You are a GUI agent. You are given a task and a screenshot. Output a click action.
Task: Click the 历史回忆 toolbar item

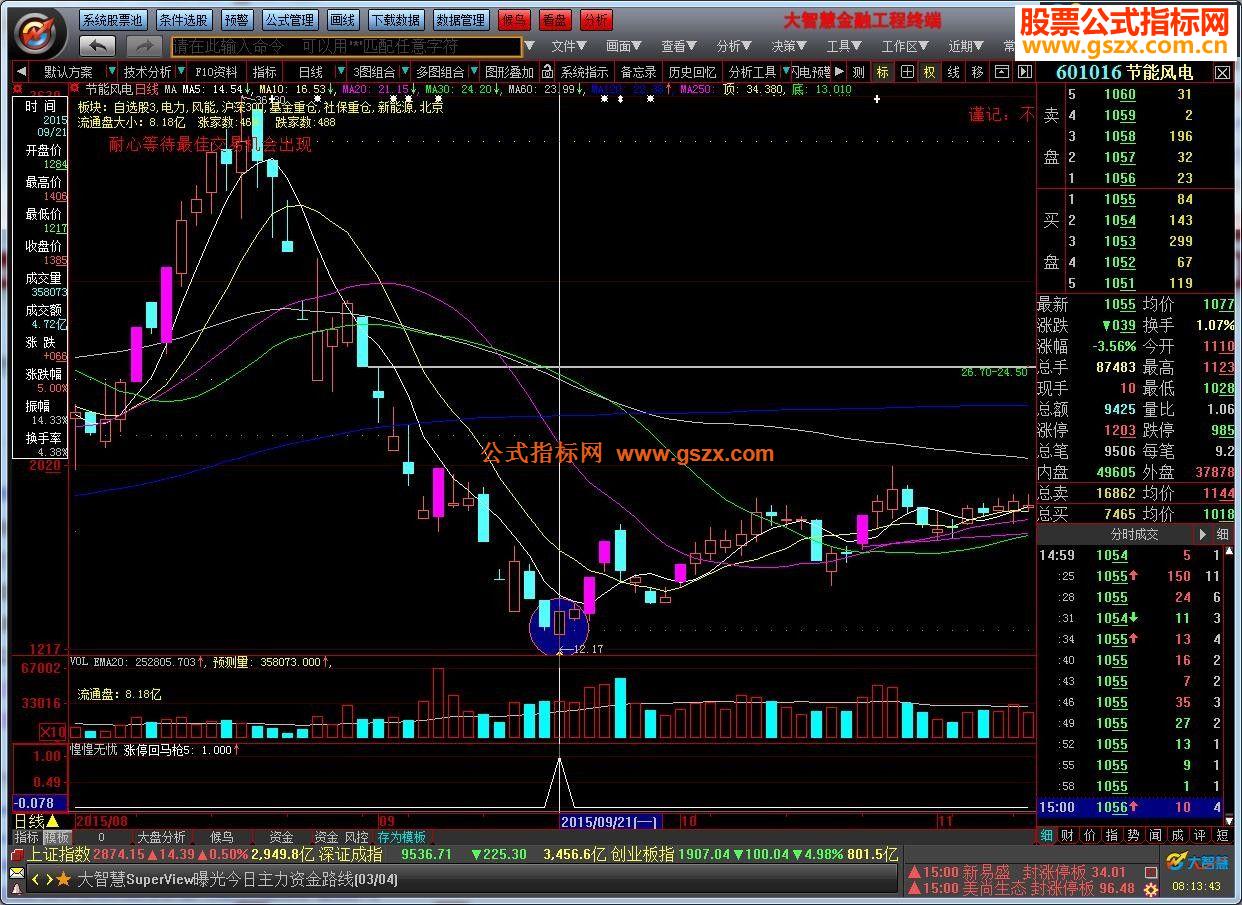coord(692,72)
